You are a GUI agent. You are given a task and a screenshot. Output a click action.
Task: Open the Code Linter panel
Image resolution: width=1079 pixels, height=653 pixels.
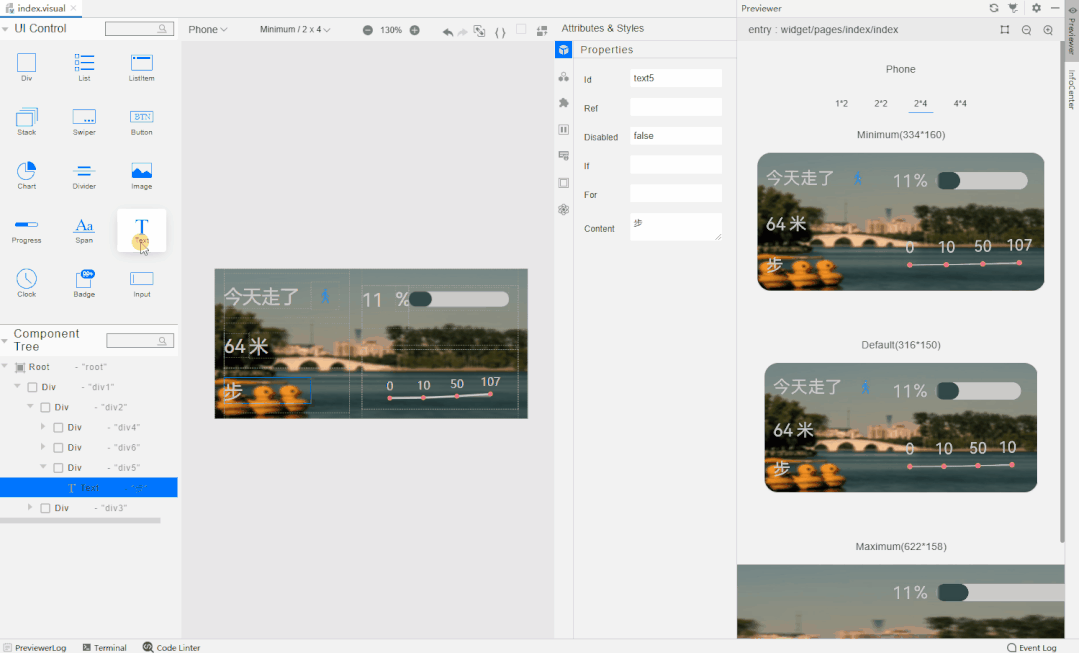[171, 647]
